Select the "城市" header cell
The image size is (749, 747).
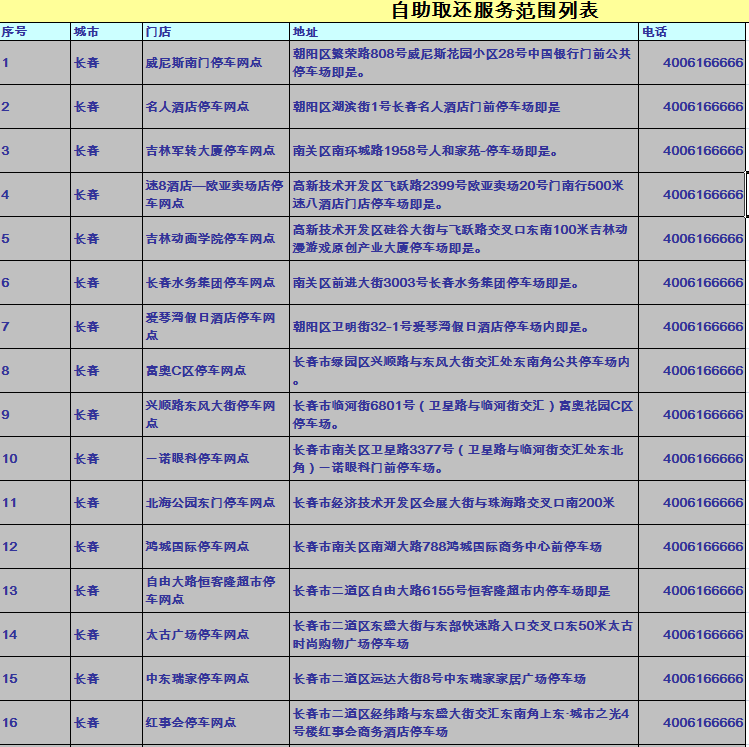coord(86,32)
